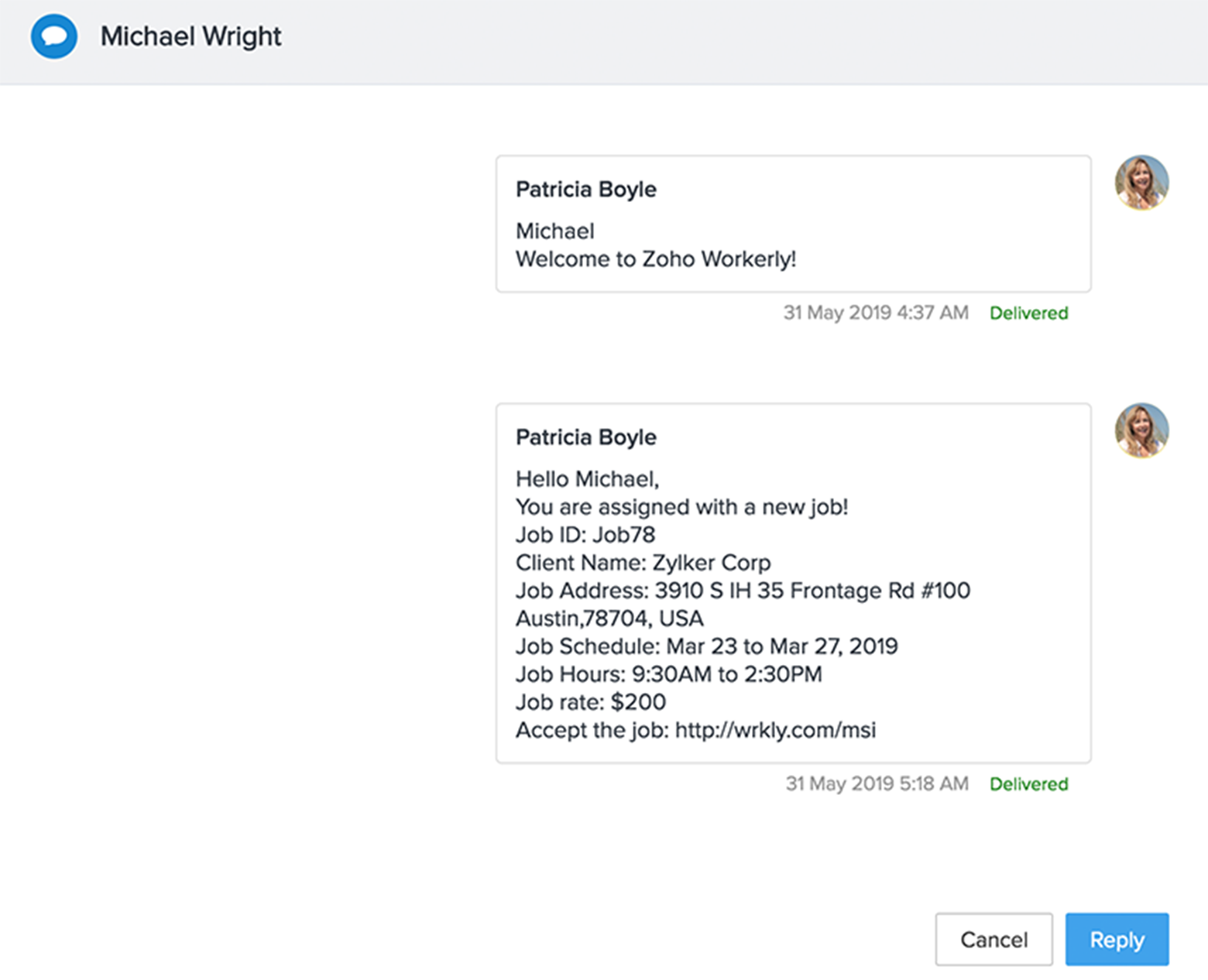Click the Job Schedule Mar 23 to Mar 27 line
This screenshot has width=1208, height=980.
pyautogui.click(x=707, y=646)
